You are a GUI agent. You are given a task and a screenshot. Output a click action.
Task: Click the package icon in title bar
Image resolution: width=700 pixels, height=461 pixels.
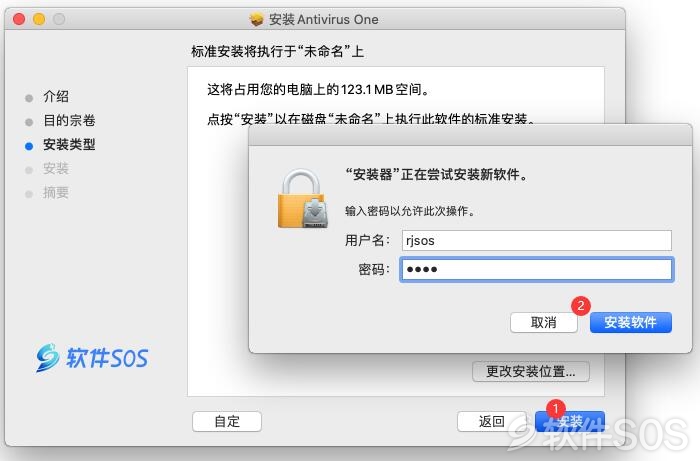(x=256, y=19)
